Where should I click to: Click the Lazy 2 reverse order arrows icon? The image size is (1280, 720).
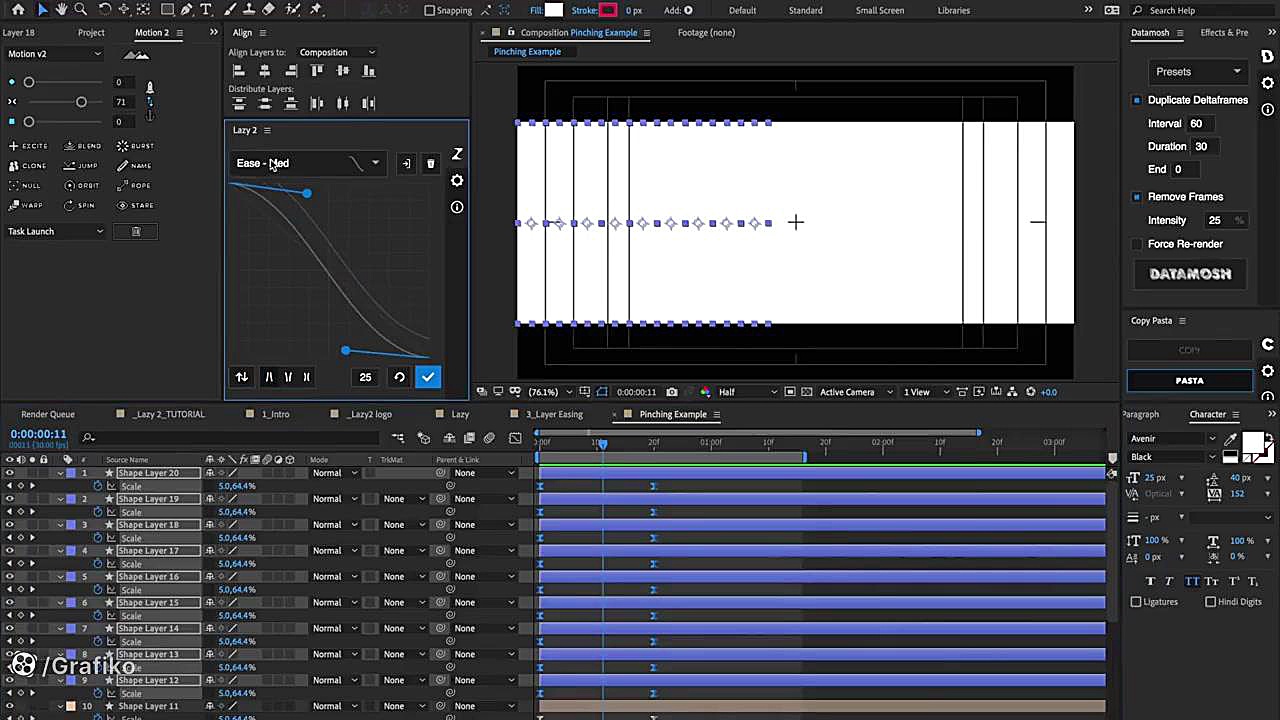pos(241,377)
